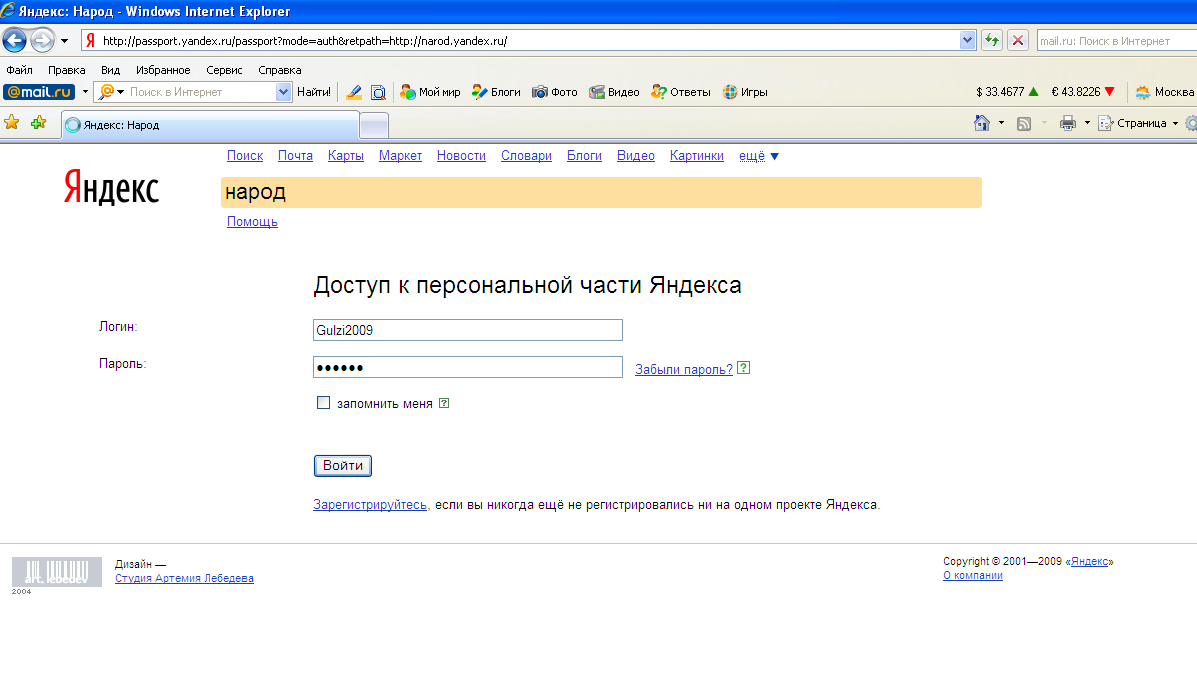
Task: Open the Файл menu
Action: click(x=19, y=69)
